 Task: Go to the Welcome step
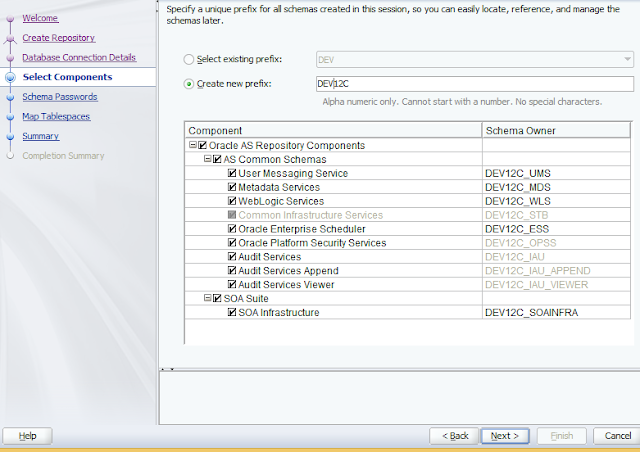tap(40, 18)
